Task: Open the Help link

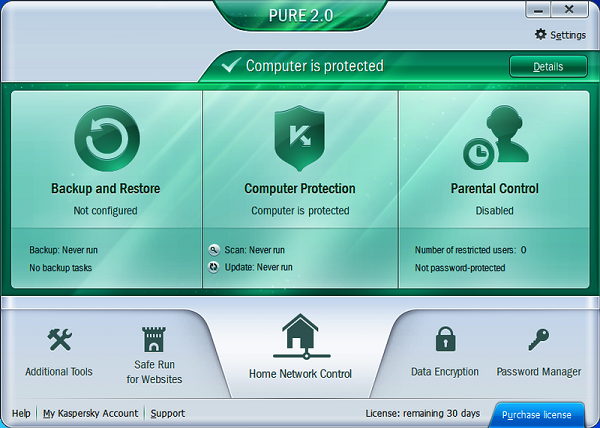Action: pyautogui.click(x=21, y=413)
